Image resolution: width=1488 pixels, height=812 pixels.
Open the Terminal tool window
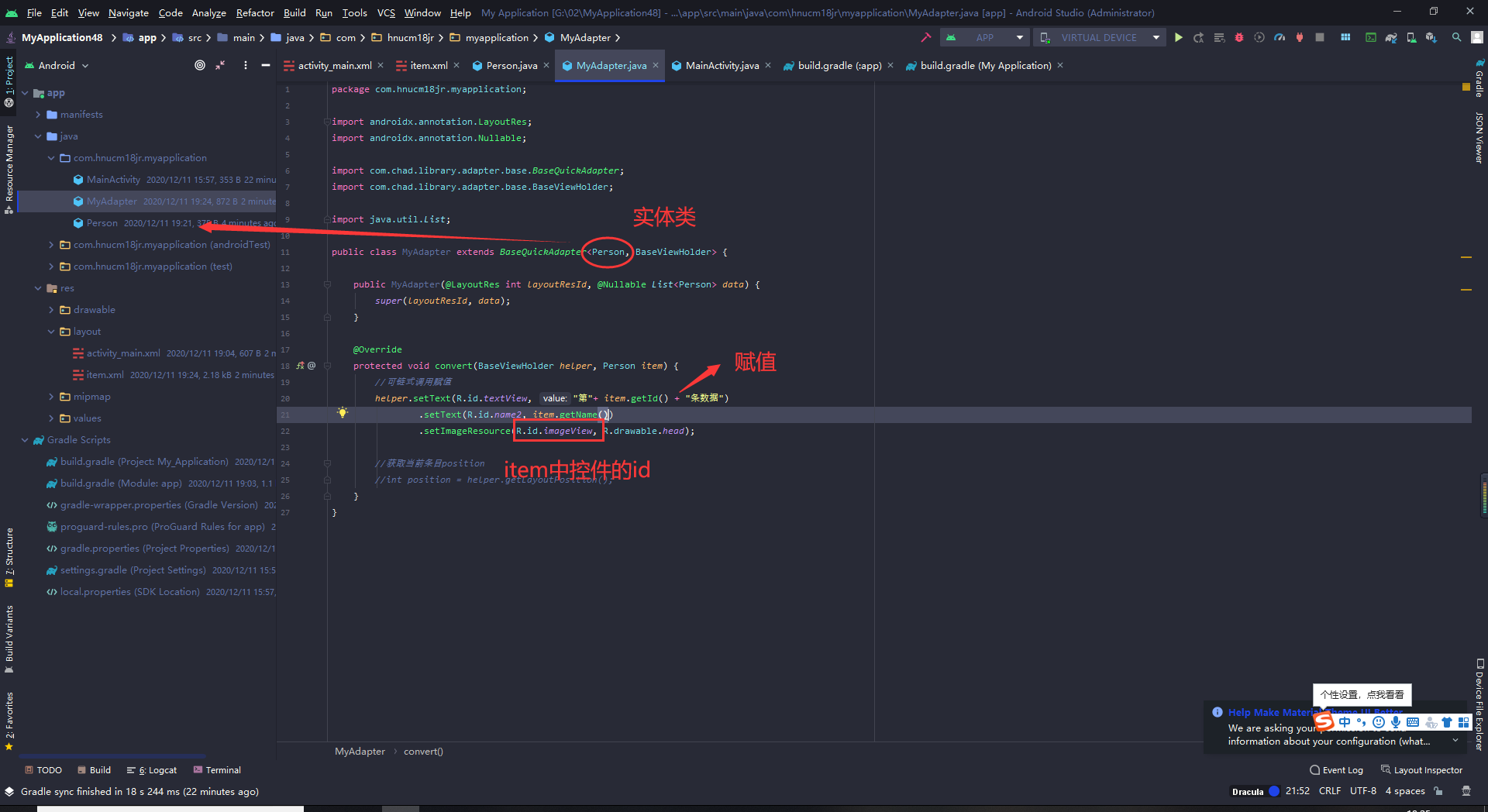point(217,769)
